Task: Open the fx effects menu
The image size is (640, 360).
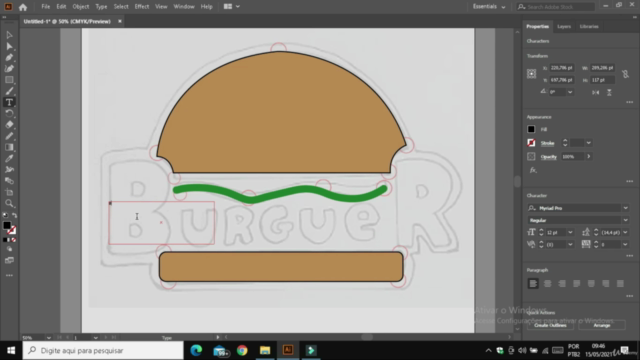Action: click(x=533, y=170)
